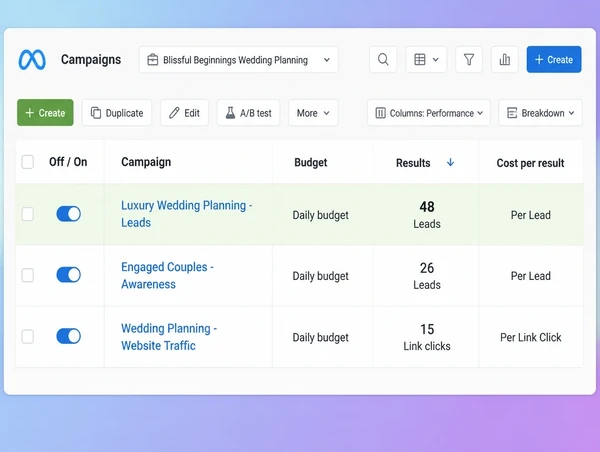Click Daily budget in Website Traffic row

coord(320,337)
